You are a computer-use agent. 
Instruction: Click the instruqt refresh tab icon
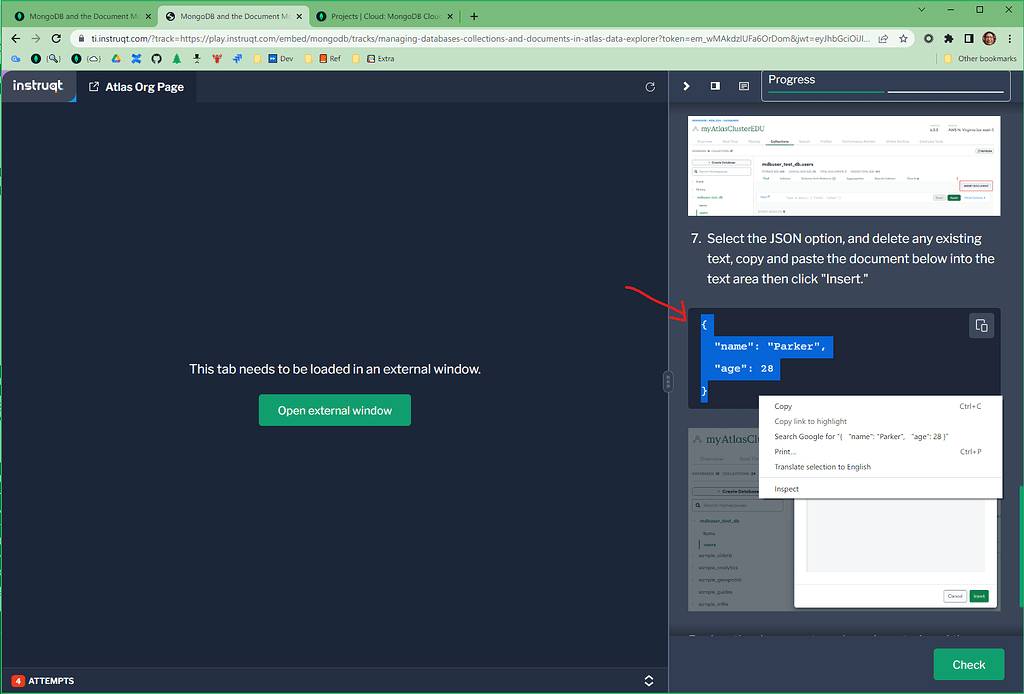[x=650, y=87]
